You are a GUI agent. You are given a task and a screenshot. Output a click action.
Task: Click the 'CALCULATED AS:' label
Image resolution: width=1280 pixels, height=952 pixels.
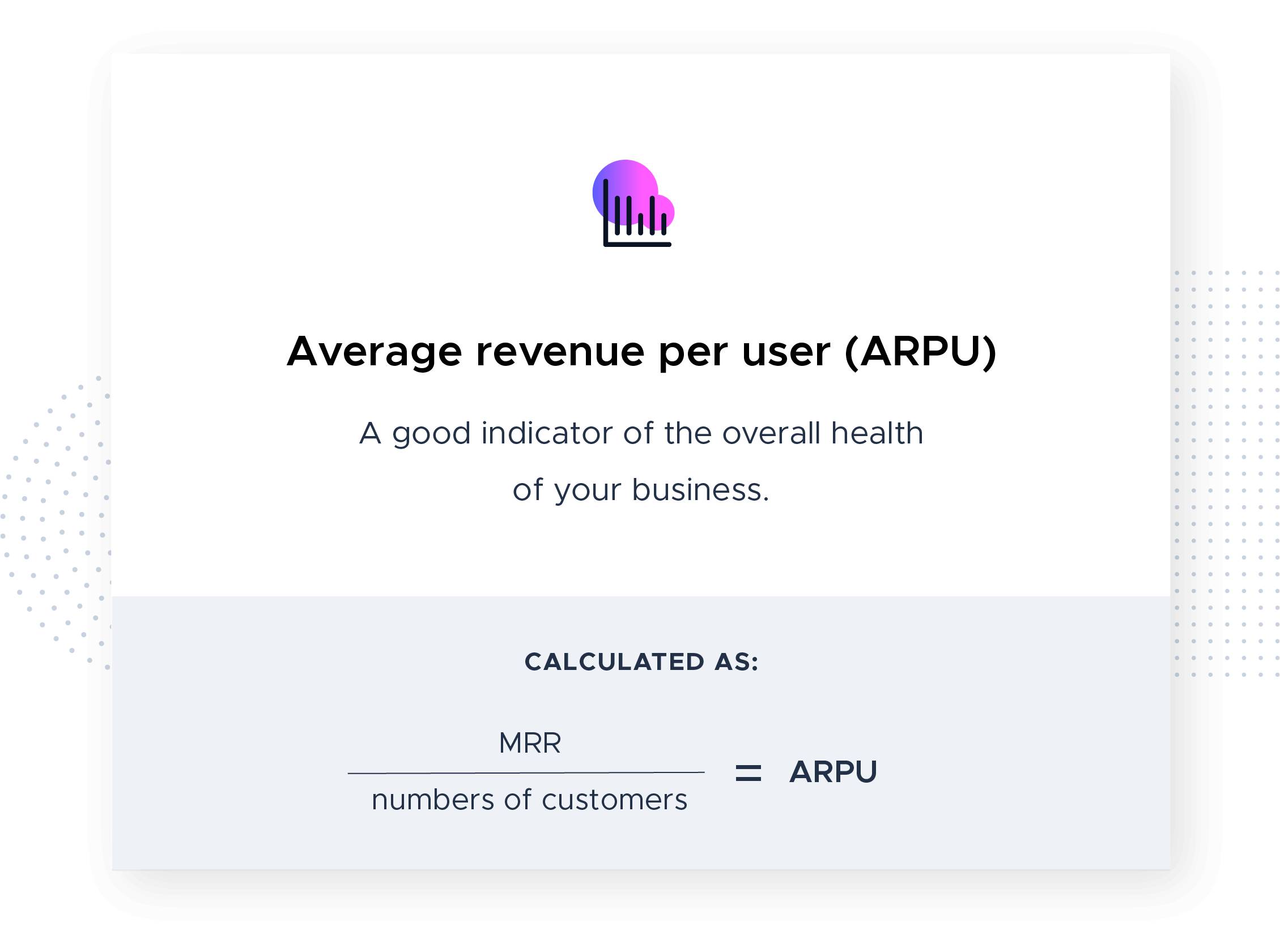coord(641,661)
